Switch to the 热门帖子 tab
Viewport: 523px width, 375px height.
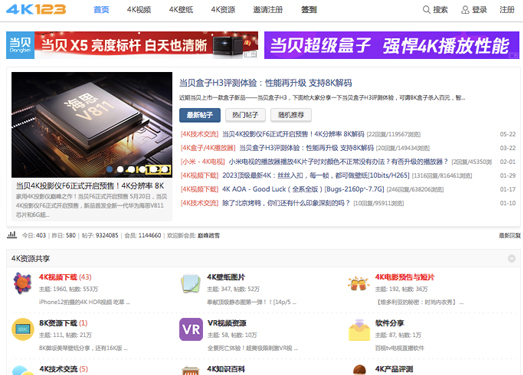pos(245,115)
